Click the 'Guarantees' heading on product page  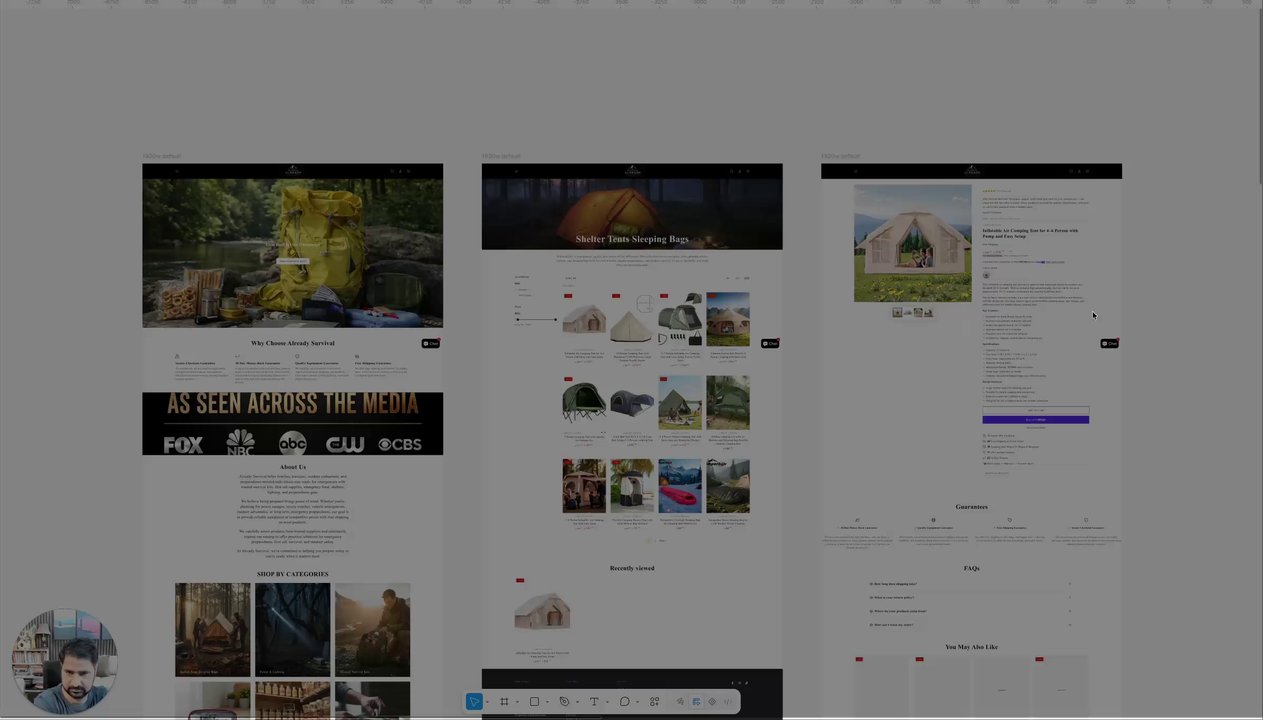[x=971, y=507]
